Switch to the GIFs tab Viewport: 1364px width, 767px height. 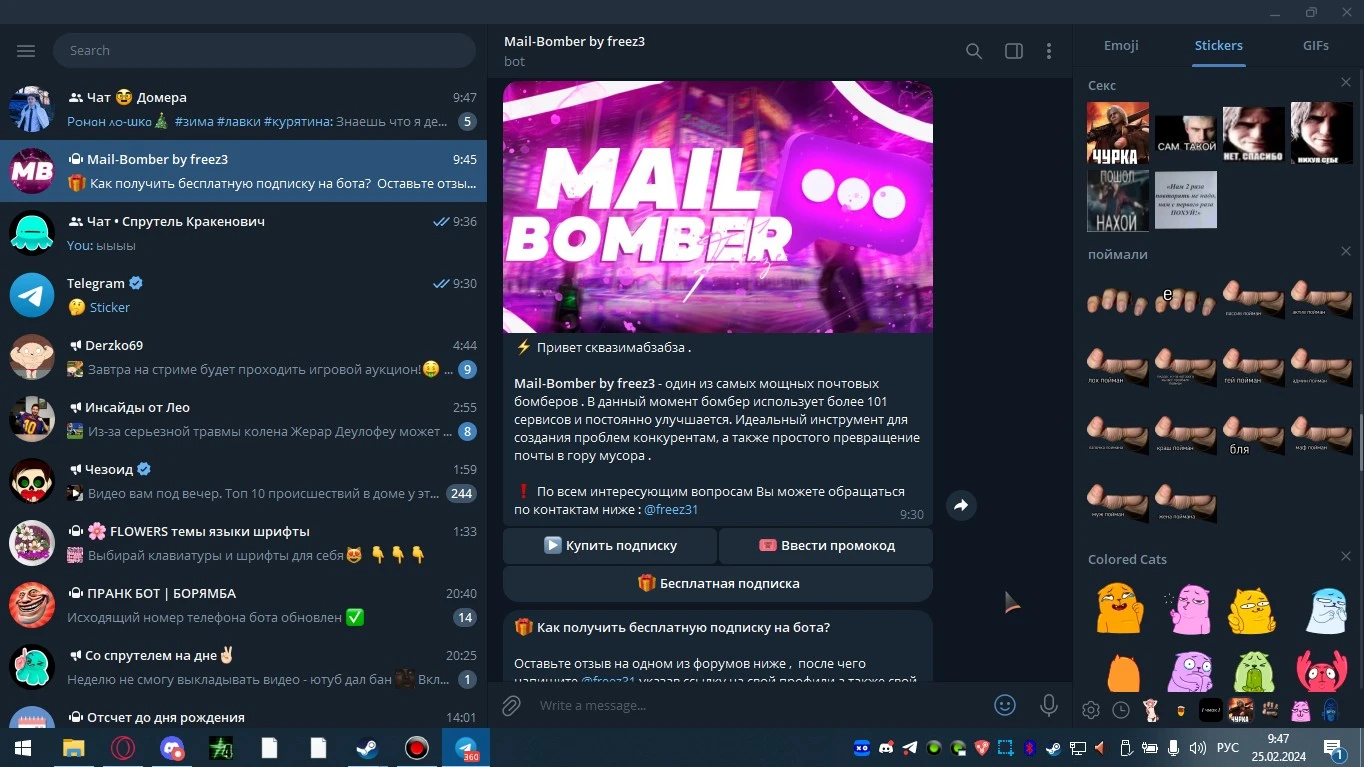1315,46
